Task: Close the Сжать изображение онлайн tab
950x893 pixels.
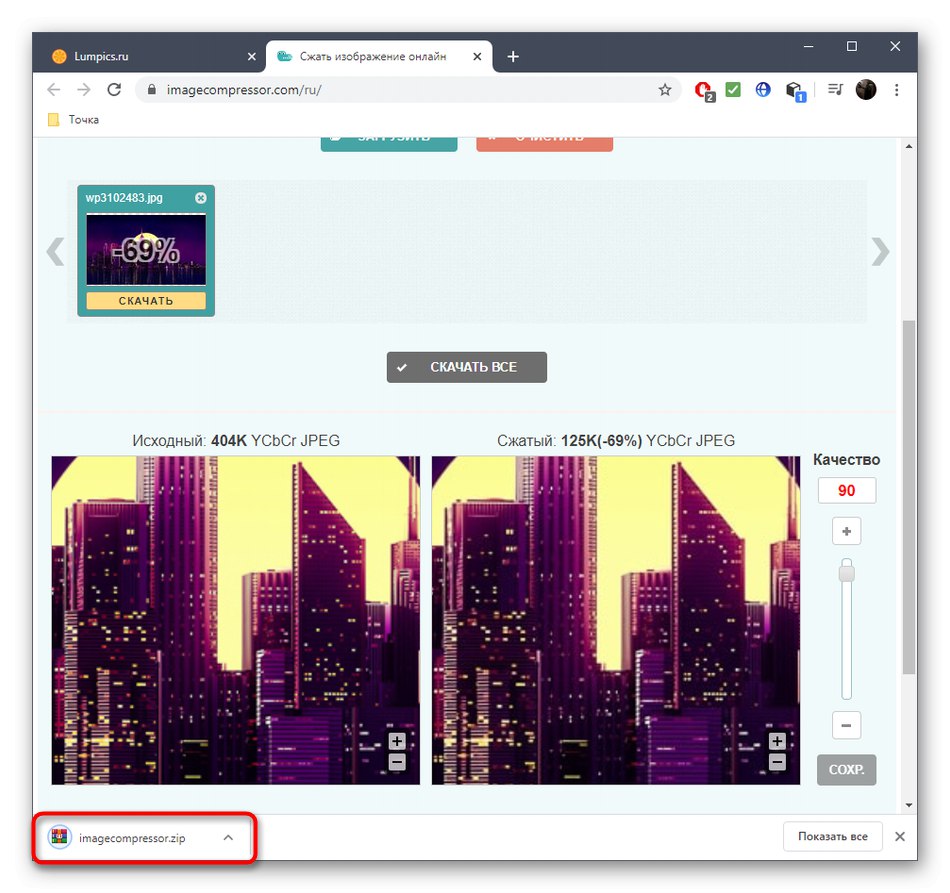Action: [x=477, y=56]
